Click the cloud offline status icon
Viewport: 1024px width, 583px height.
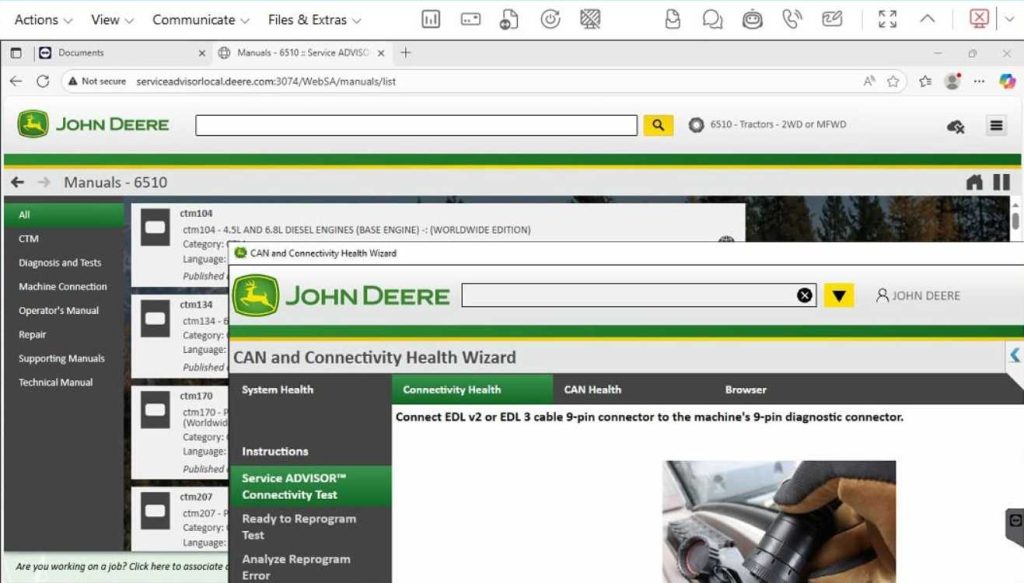(956, 126)
